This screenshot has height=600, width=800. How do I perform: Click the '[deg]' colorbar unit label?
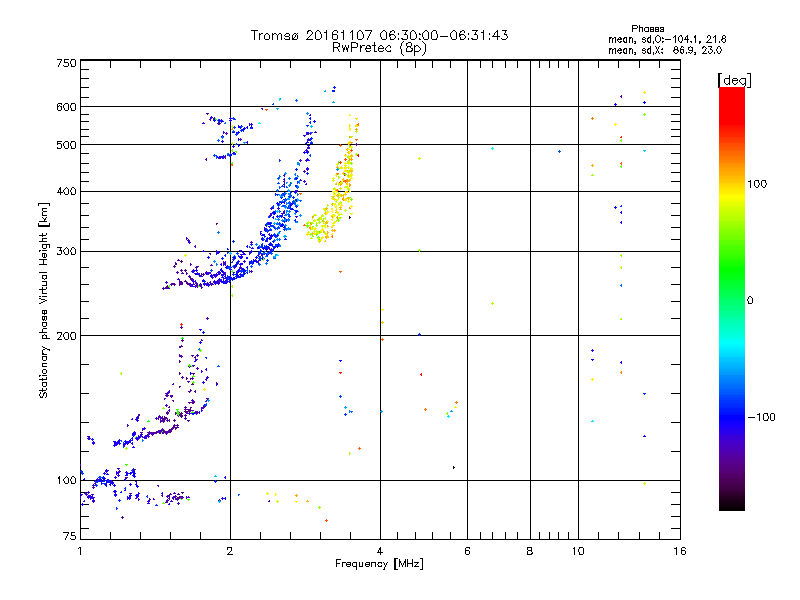click(x=734, y=80)
